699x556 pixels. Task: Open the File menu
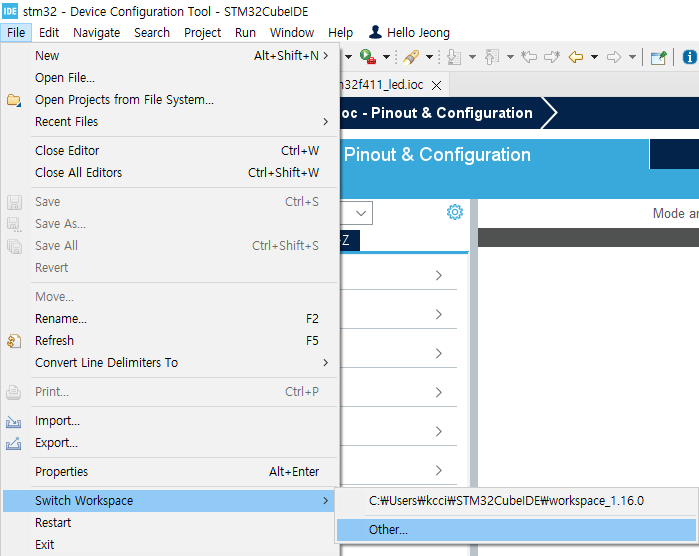point(16,33)
